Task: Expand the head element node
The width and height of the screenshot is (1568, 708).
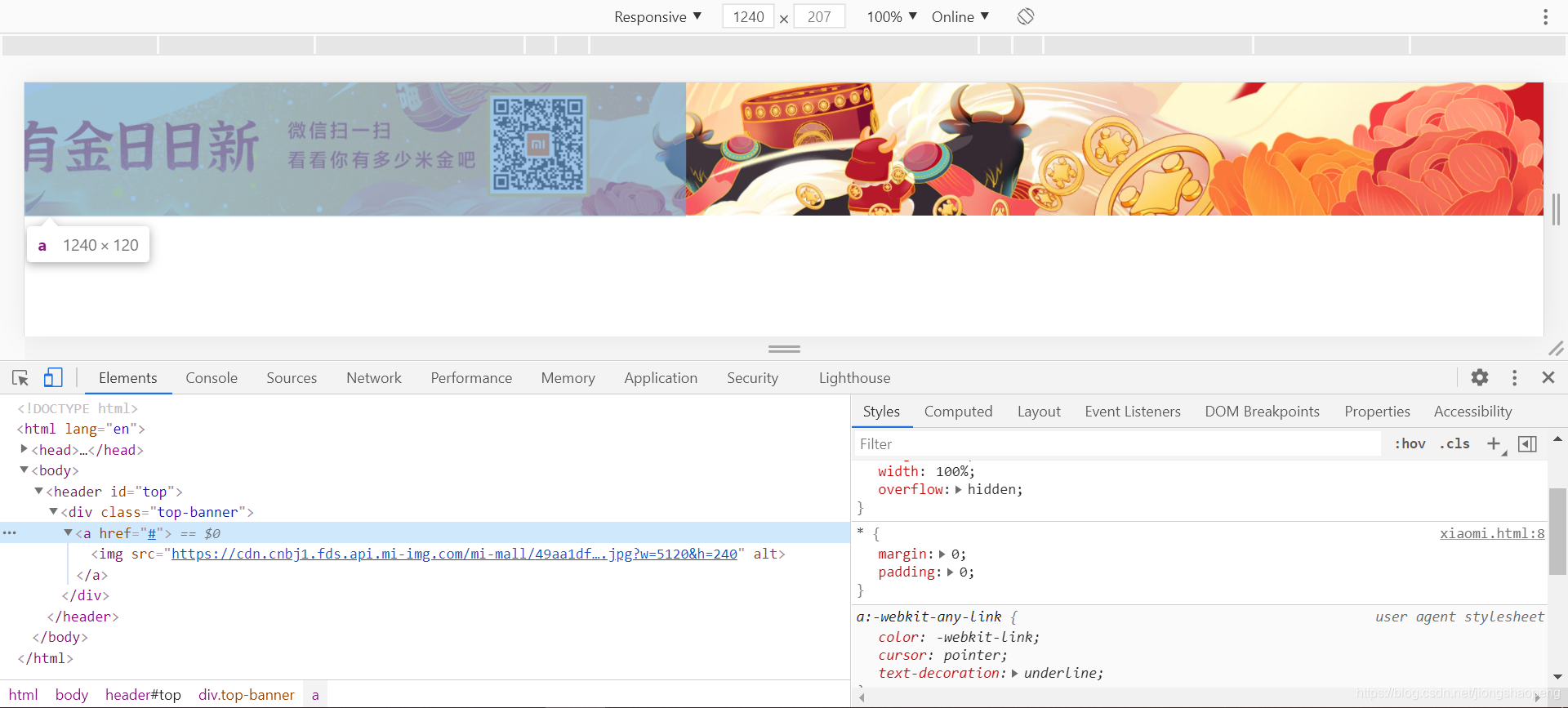Action: click(24, 449)
